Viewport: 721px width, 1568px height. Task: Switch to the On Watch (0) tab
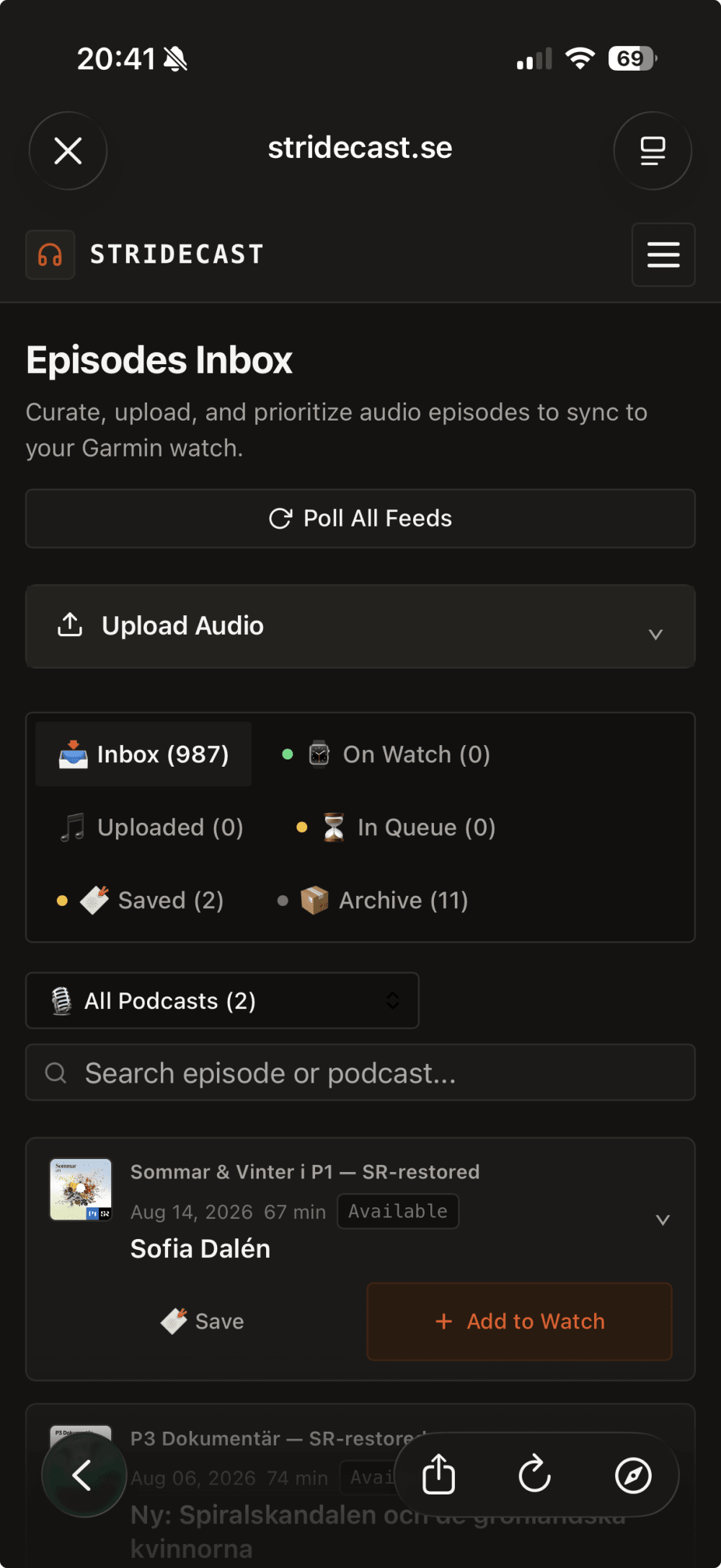pyautogui.click(x=386, y=754)
